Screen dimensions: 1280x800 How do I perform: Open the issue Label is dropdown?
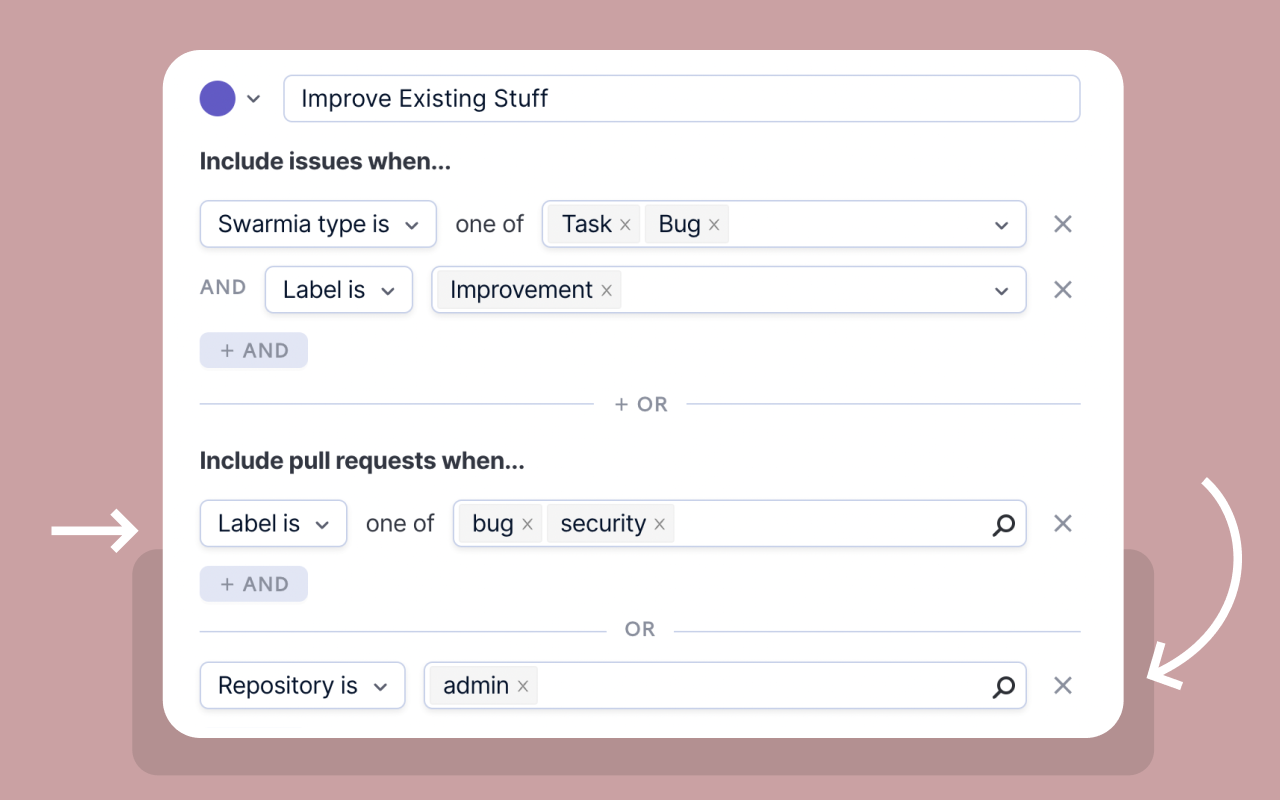338,290
